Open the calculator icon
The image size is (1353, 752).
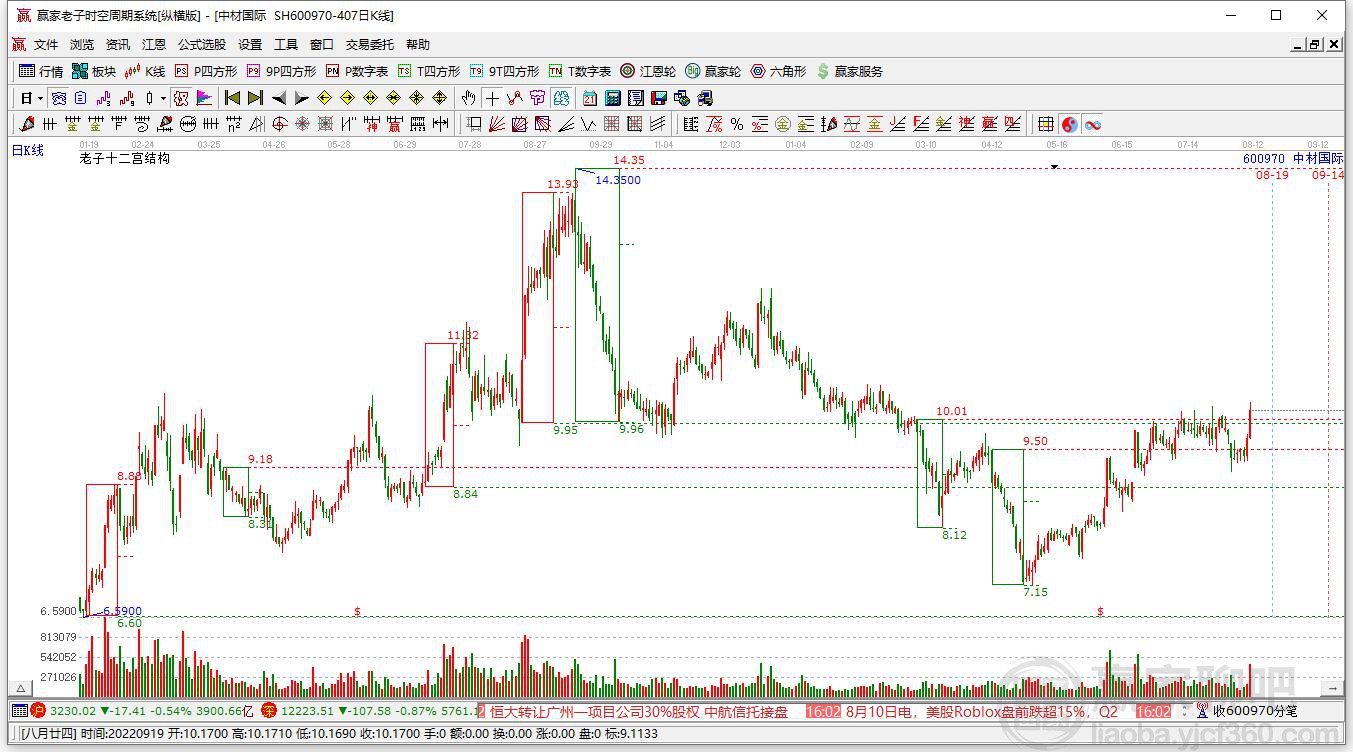point(613,98)
